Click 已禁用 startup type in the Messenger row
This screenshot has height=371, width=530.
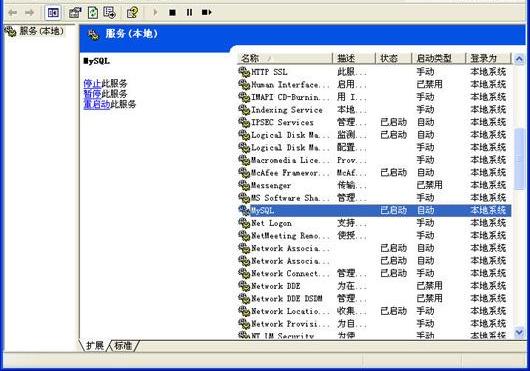[x=430, y=185]
